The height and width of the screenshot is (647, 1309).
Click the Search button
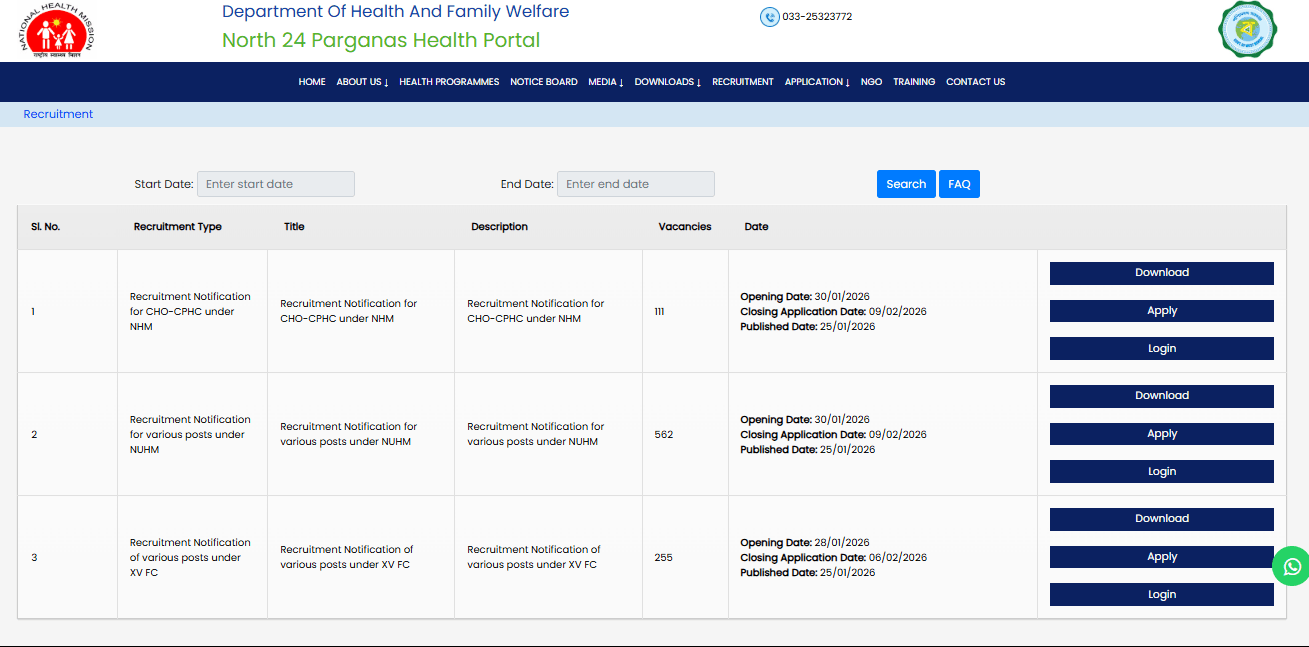click(x=905, y=183)
